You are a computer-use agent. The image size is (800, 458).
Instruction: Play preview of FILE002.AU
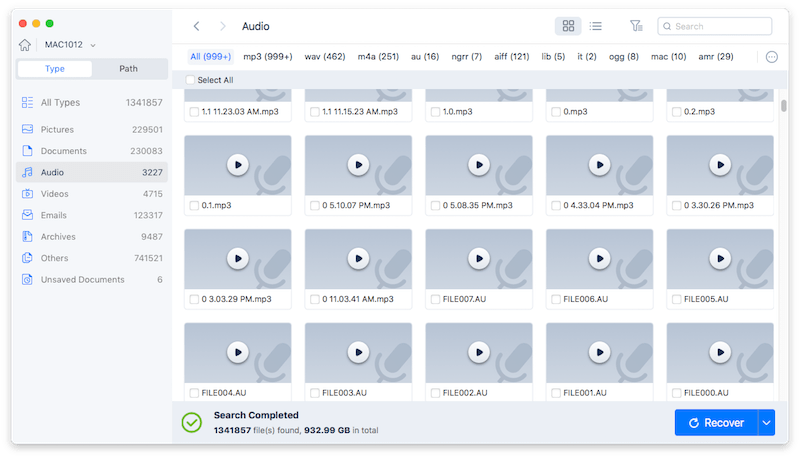pos(479,352)
